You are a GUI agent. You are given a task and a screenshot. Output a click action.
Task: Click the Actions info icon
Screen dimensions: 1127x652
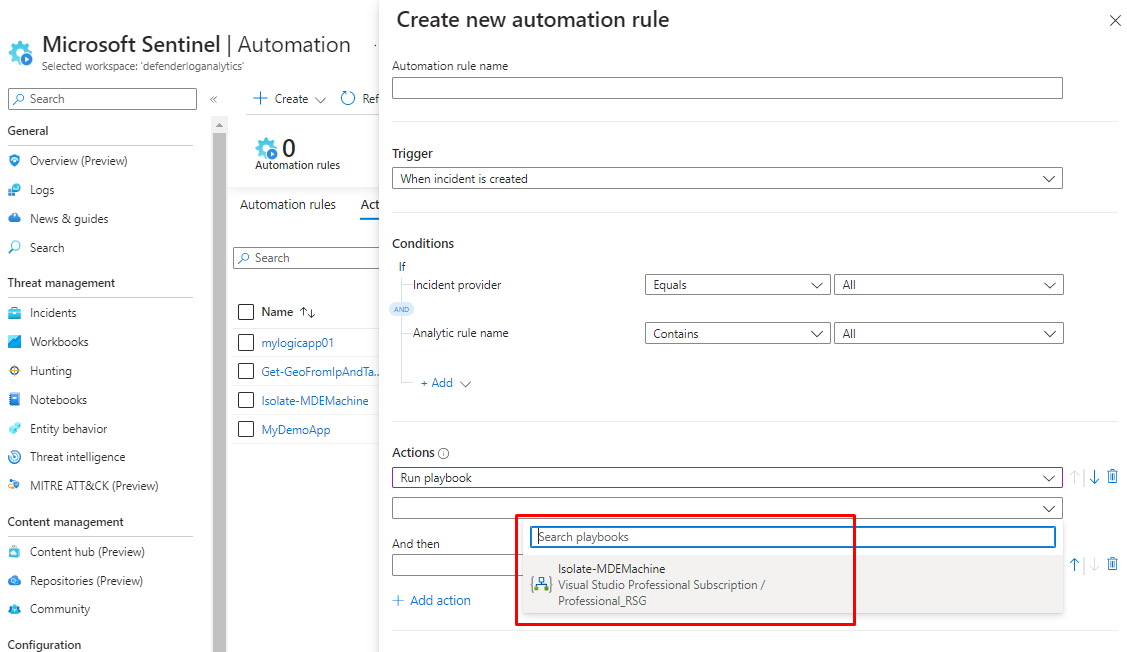444,454
